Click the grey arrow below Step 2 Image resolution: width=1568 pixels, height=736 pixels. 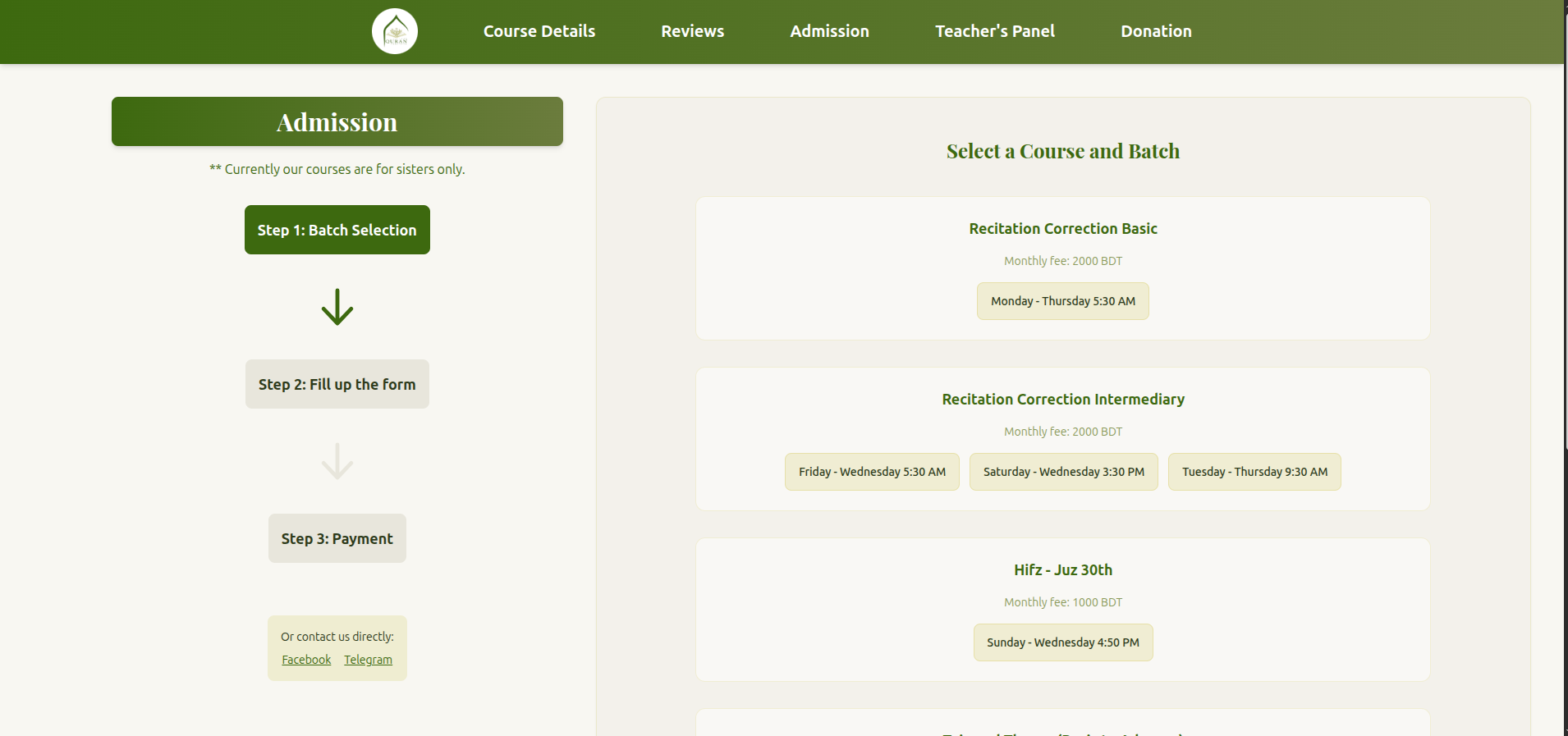[x=337, y=461]
